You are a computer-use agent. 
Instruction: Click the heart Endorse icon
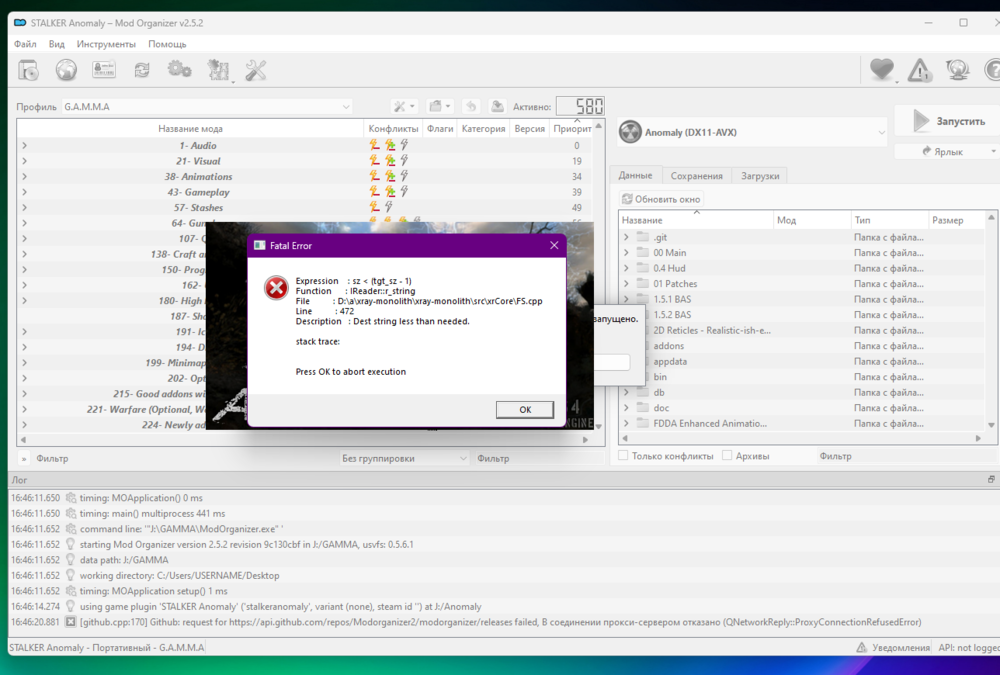click(882, 69)
